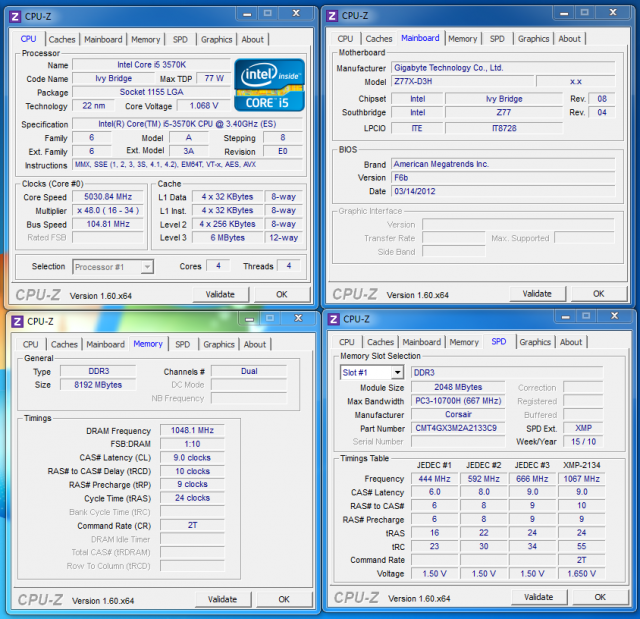
Task: Click Level 3 cache 6 MBytes value
Action: (228, 237)
